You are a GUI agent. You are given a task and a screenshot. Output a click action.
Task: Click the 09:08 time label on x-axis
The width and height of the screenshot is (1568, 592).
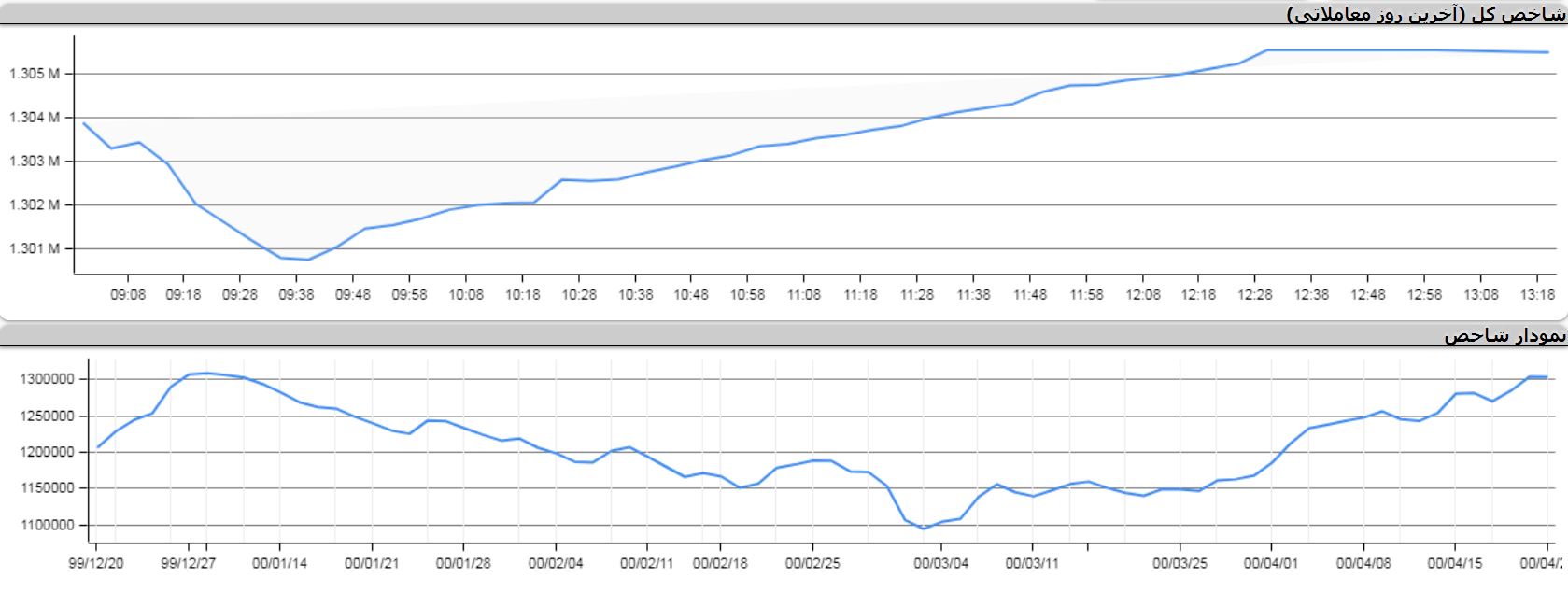(x=128, y=294)
